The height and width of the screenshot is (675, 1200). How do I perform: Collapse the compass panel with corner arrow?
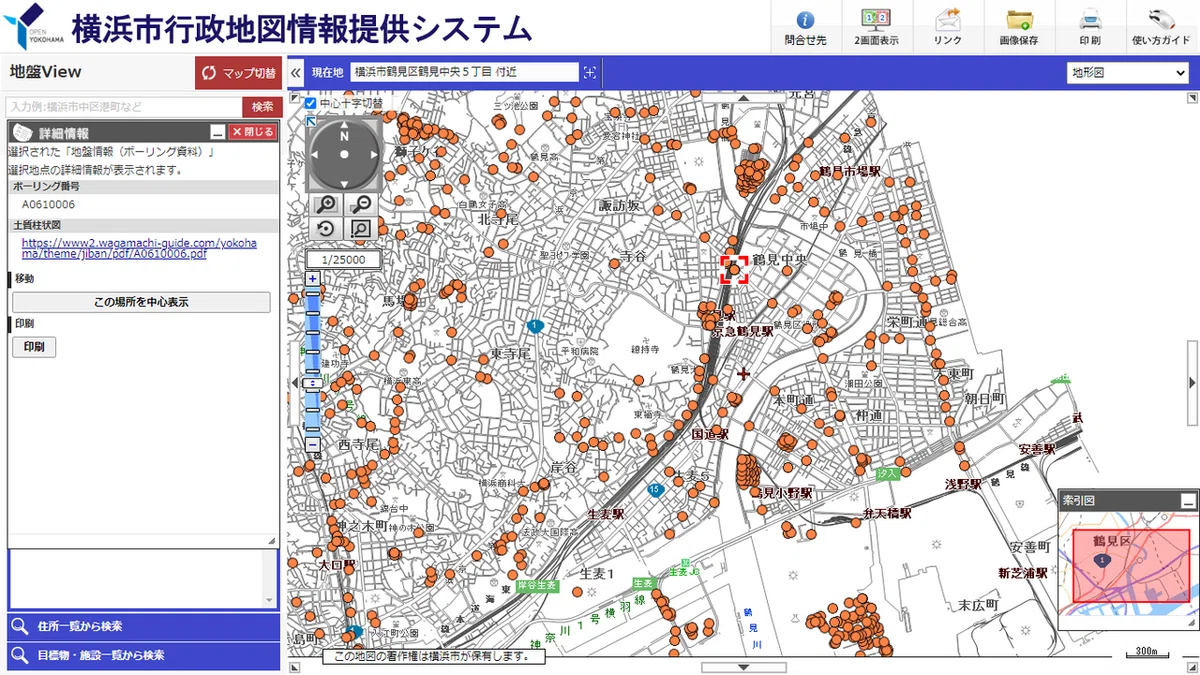[311, 121]
